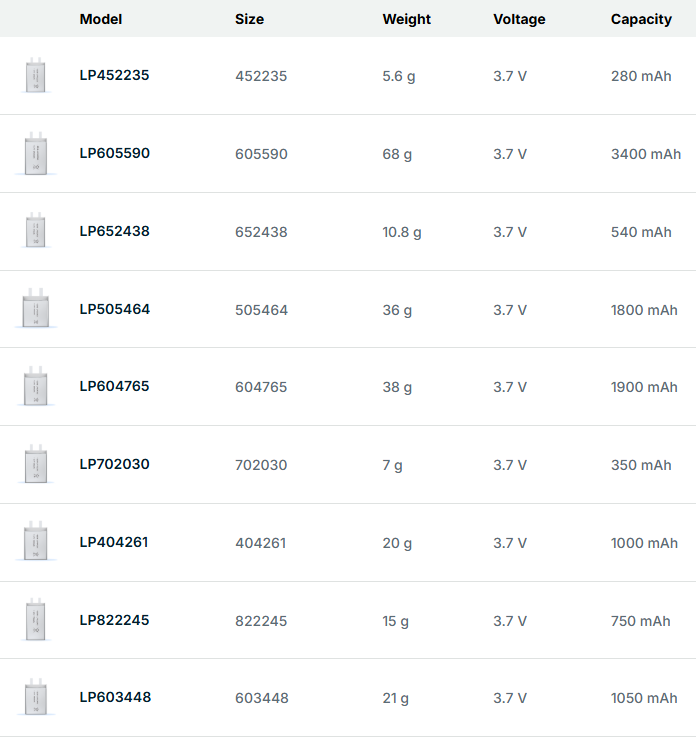696x739 pixels.
Task: Select the LP702030 model name
Action: coord(114,464)
